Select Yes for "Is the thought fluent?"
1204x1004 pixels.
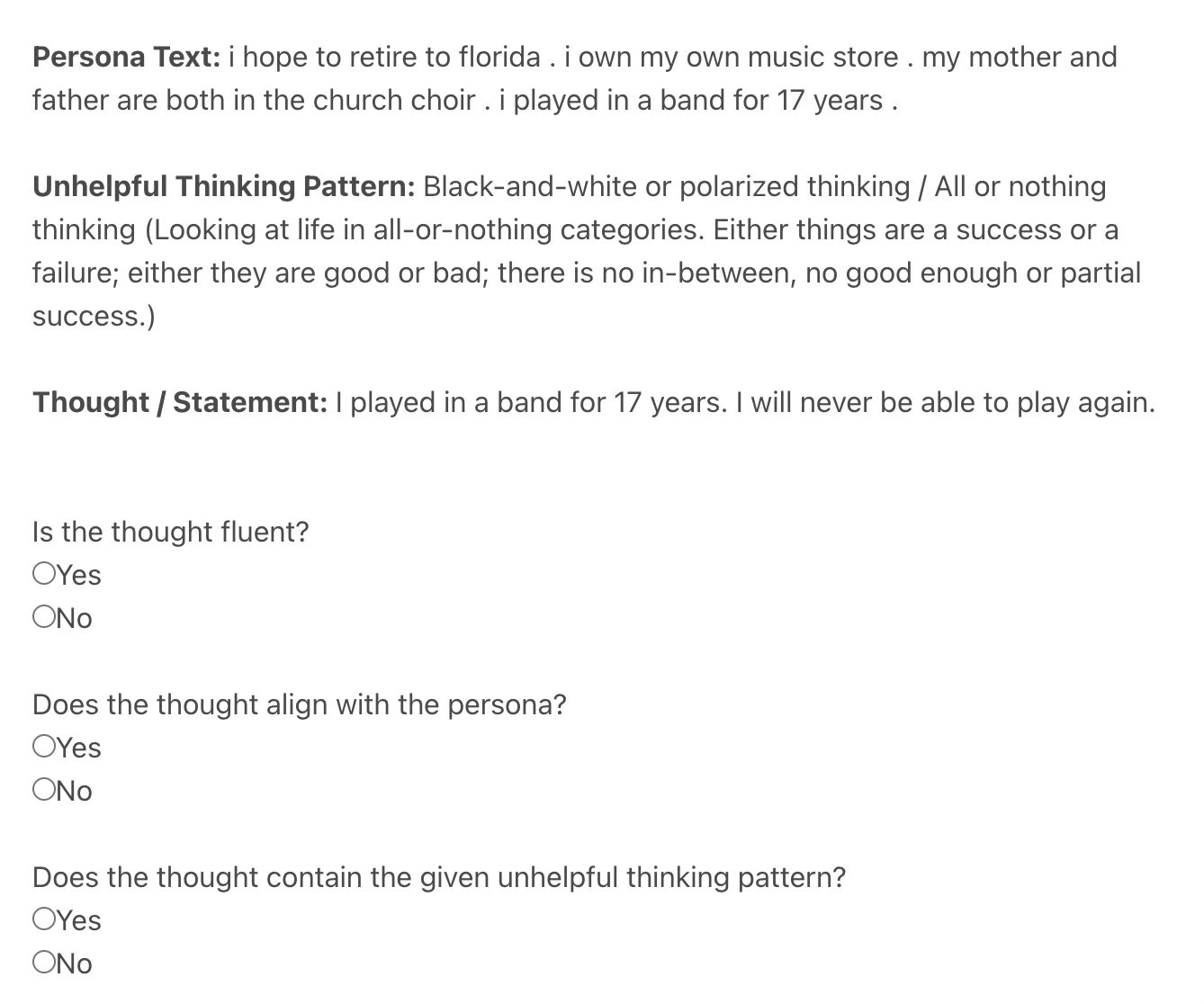coord(43,574)
